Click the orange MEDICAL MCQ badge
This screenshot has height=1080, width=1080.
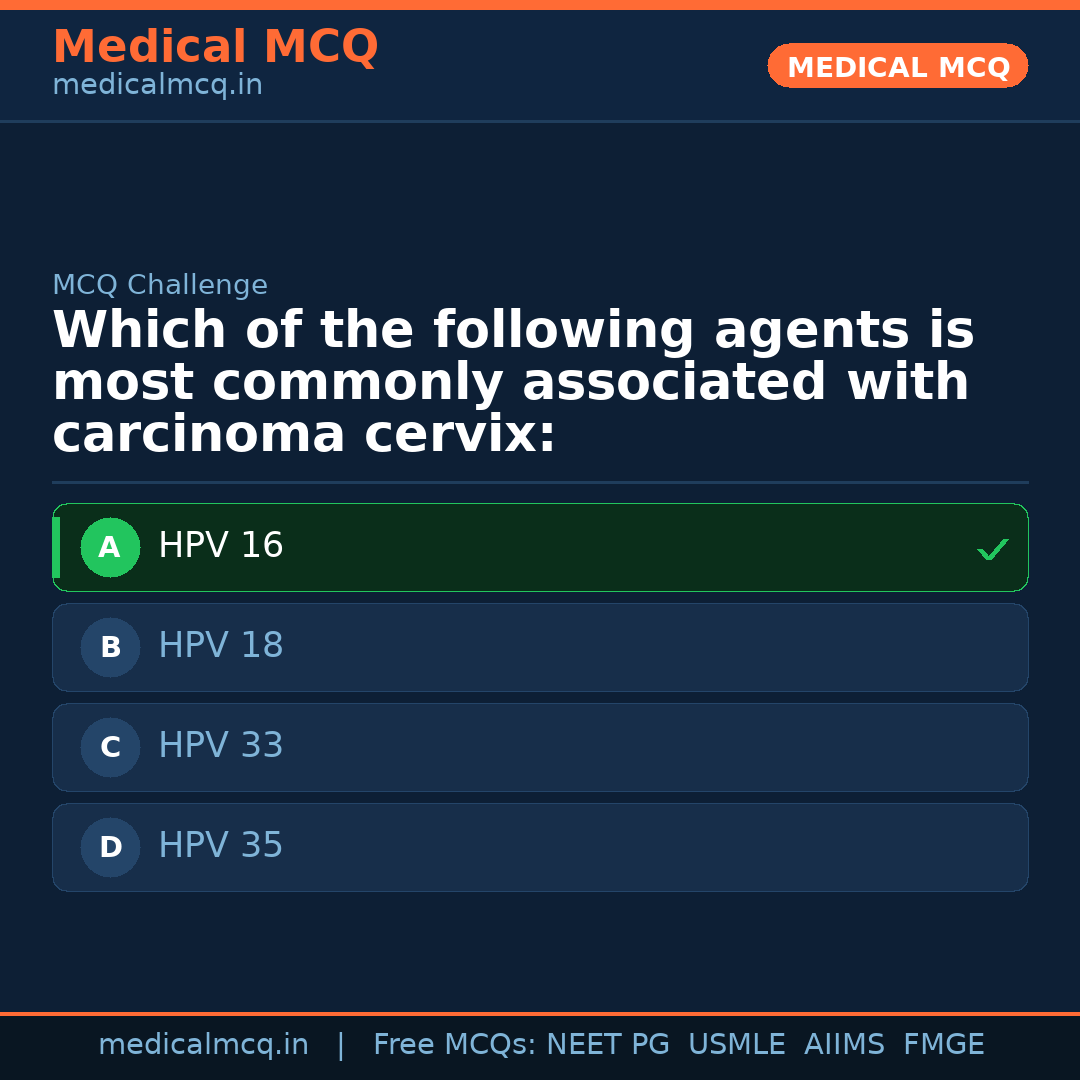[898, 66]
